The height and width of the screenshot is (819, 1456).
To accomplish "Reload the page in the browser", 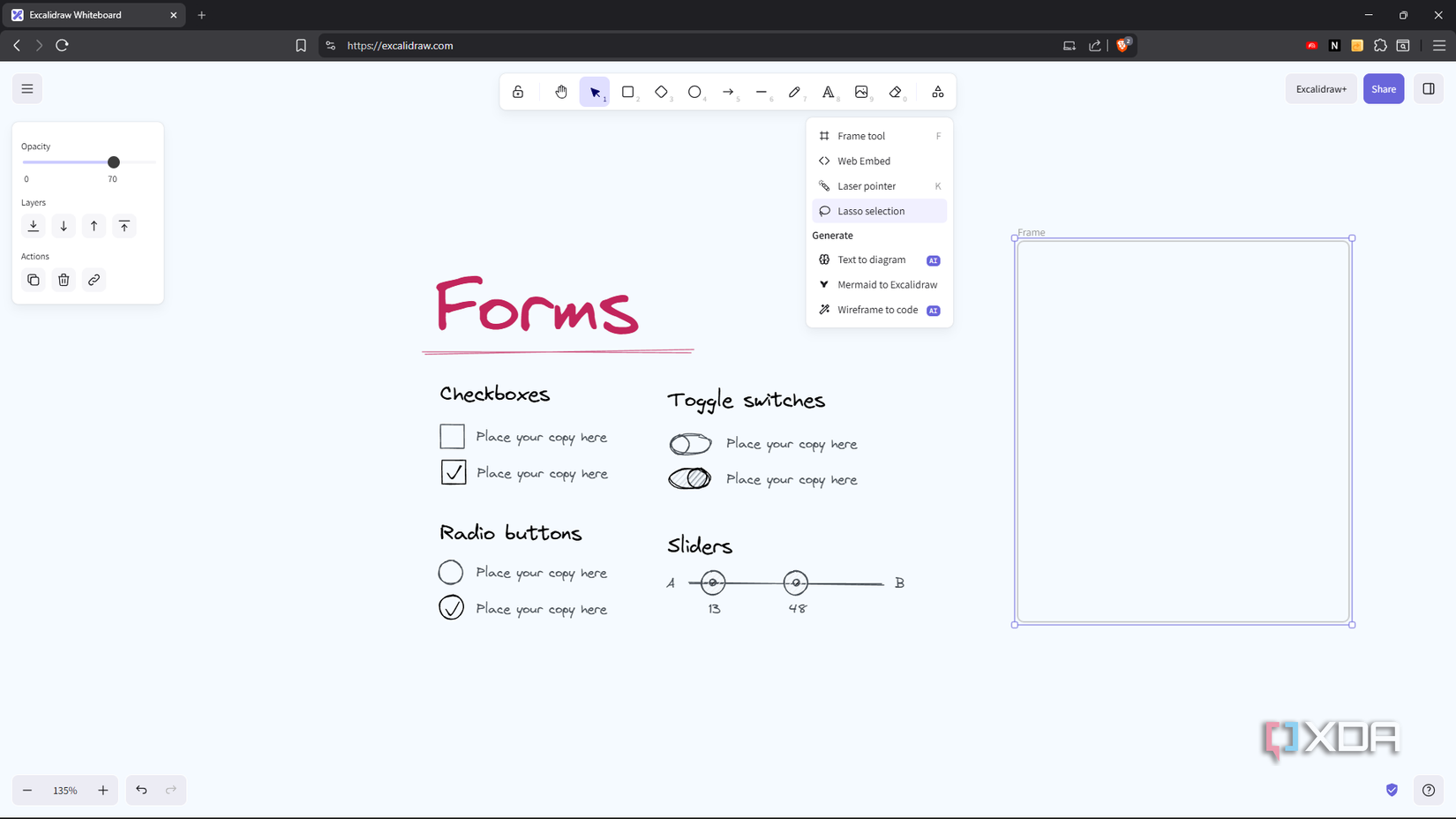I will pos(62,46).
